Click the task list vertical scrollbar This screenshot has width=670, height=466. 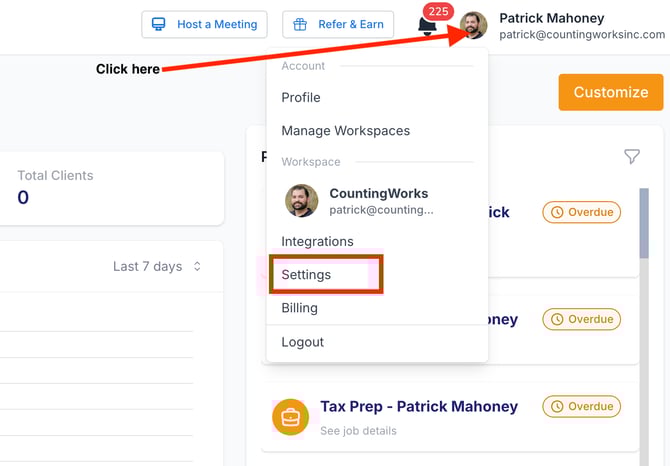click(x=643, y=230)
